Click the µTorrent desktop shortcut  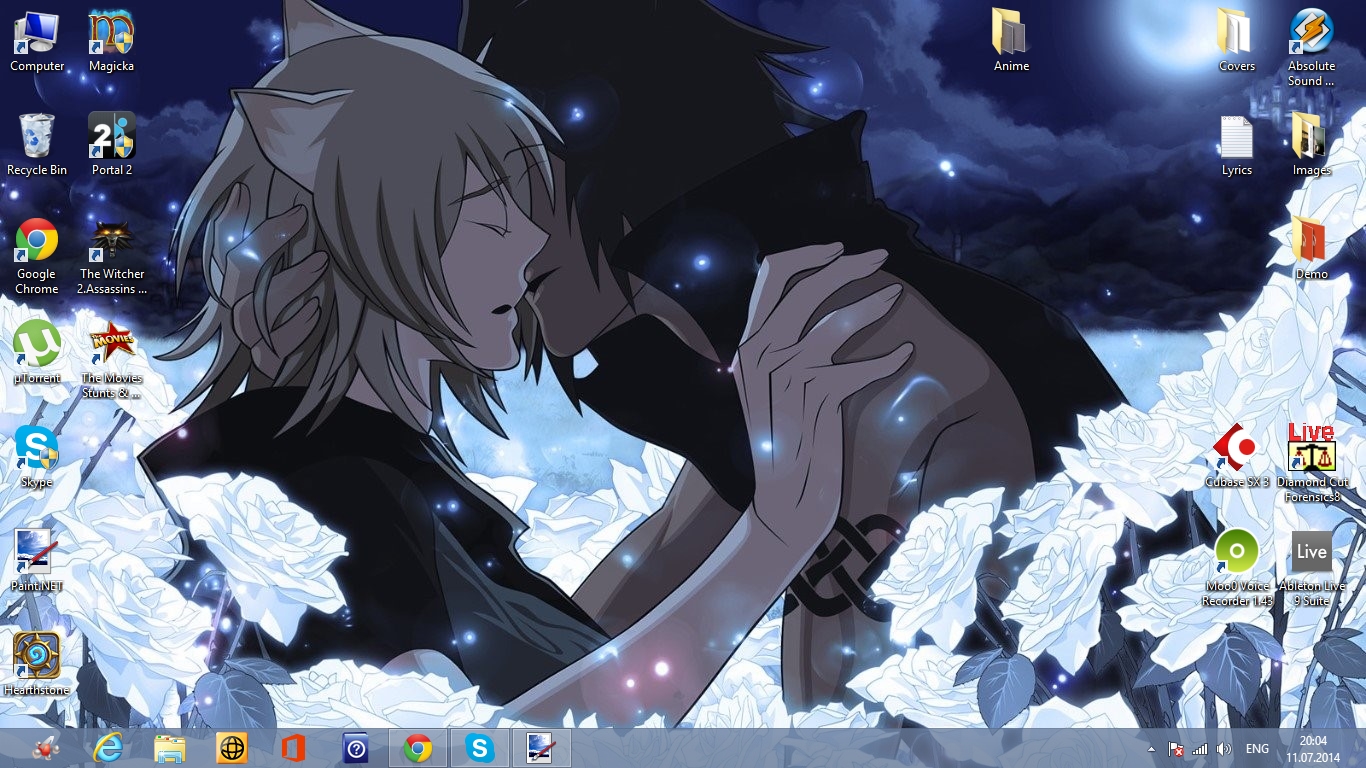tap(37, 353)
